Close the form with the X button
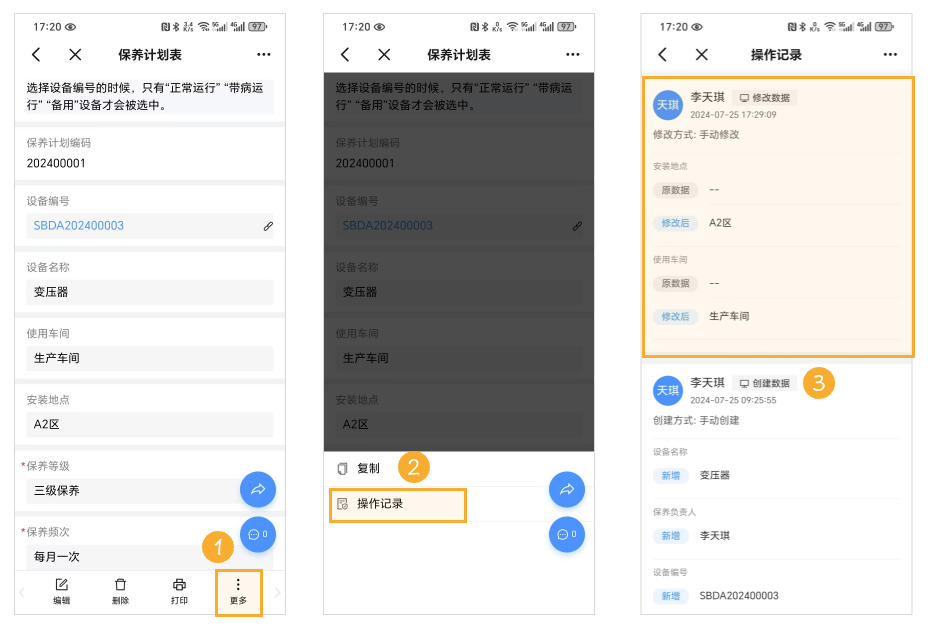 [x=75, y=55]
